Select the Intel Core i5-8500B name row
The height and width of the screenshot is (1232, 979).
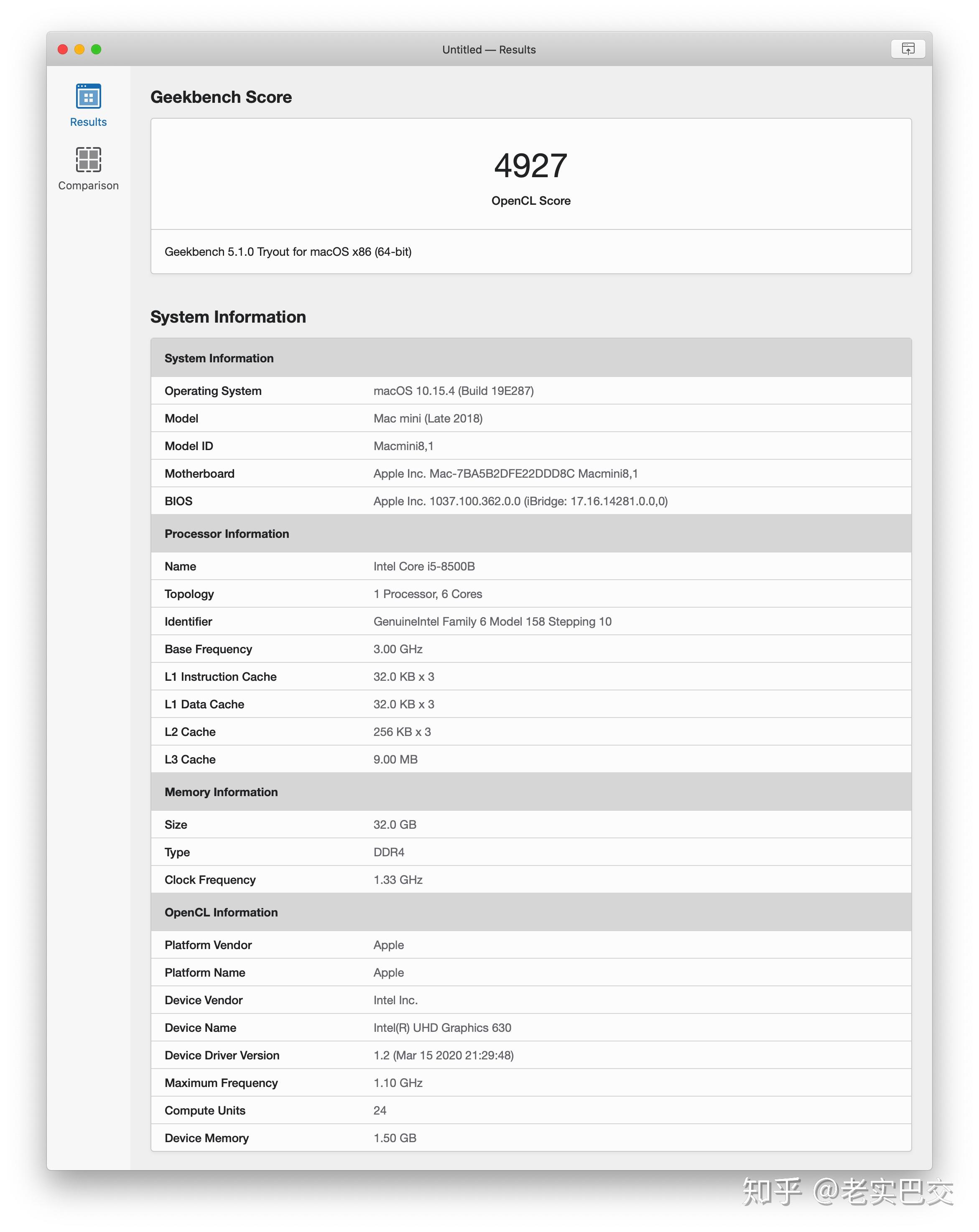pos(531,566)
